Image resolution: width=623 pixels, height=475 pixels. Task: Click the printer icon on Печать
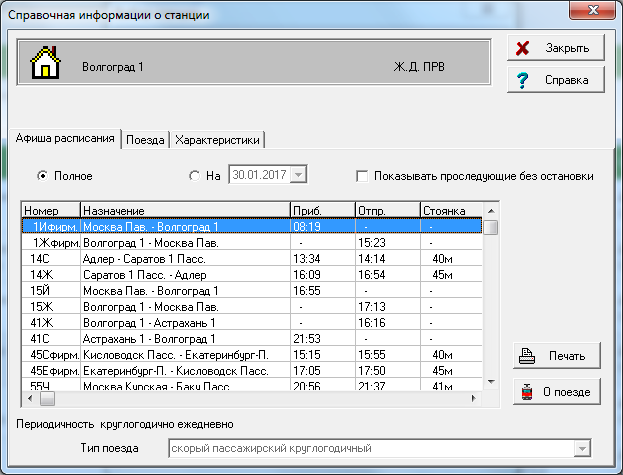click(x=527, y=355)
